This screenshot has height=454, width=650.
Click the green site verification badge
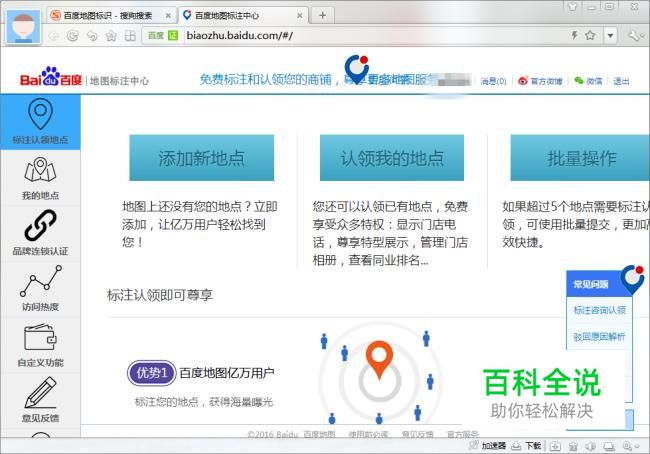point(173,36)
